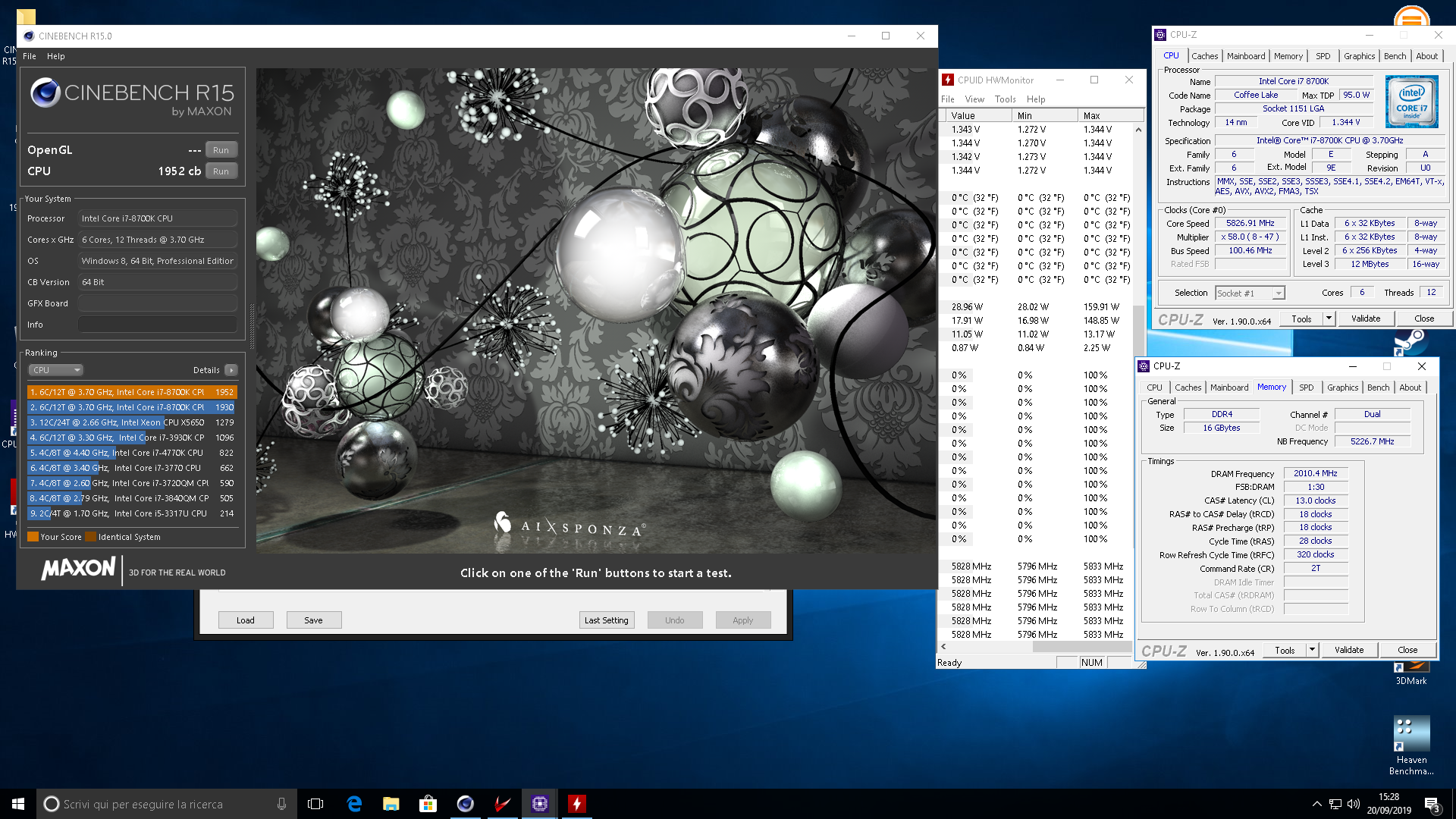1456x819 pixels.
Task: Click Validate in upper CPU-Z window
Action: tap(1366, 318)
